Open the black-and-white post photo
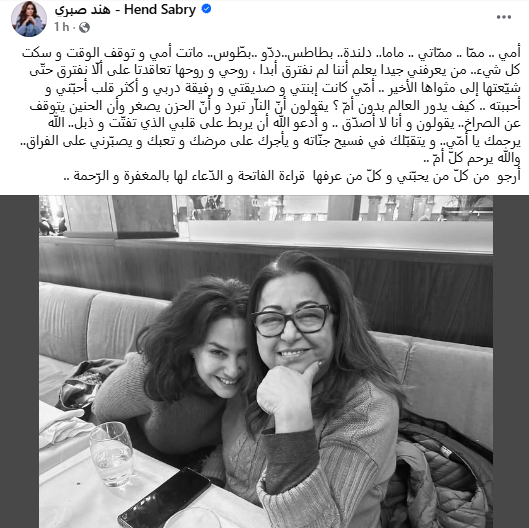The width and height of the screenshot is (529, 528). (266, 361)
